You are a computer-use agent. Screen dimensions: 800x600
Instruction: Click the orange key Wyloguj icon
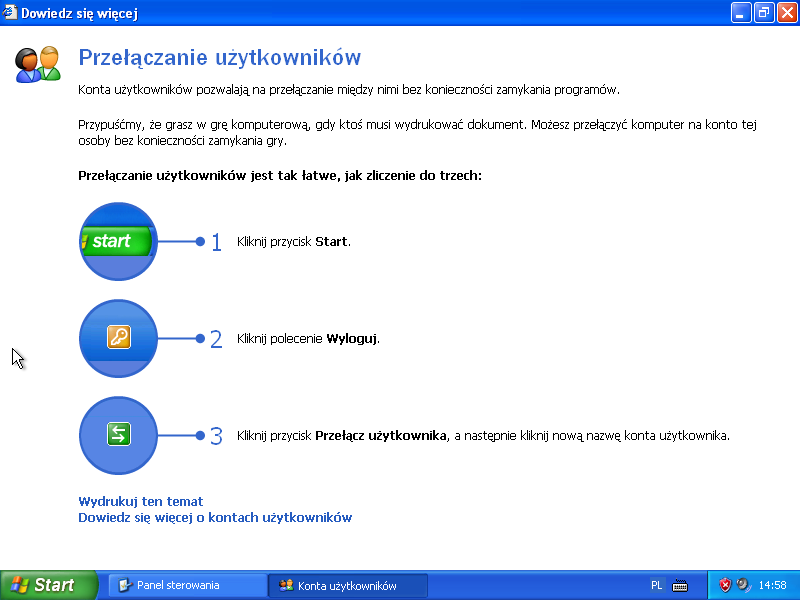coord(118,338)
